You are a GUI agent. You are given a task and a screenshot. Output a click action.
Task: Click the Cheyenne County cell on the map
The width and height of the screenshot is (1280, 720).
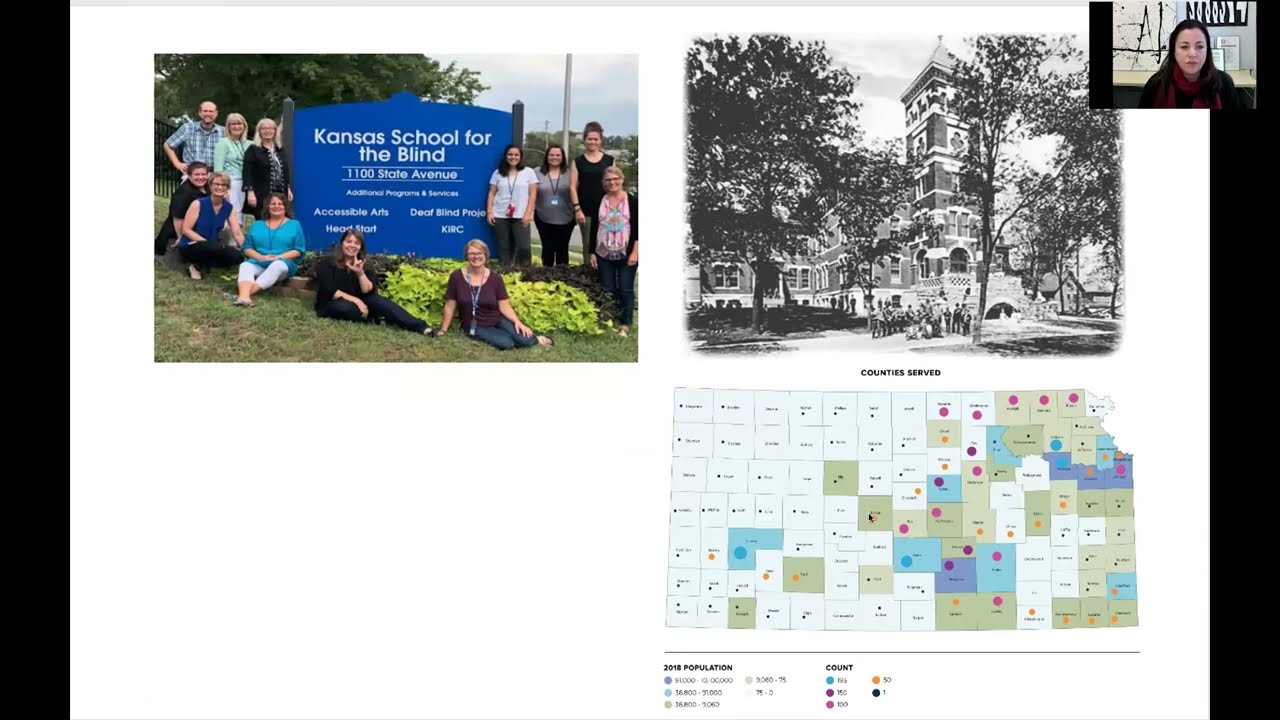click(x=693, y=406)
